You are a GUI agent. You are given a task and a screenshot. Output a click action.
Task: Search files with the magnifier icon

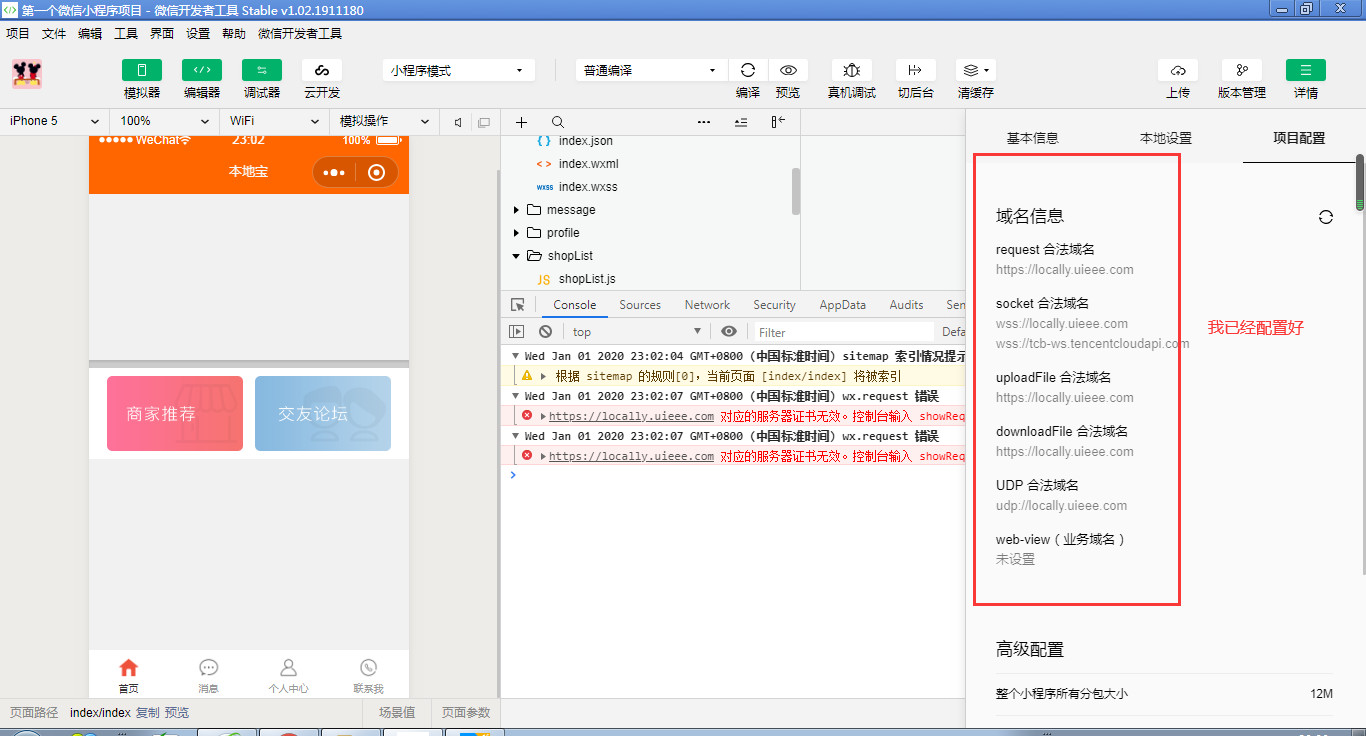558,122
